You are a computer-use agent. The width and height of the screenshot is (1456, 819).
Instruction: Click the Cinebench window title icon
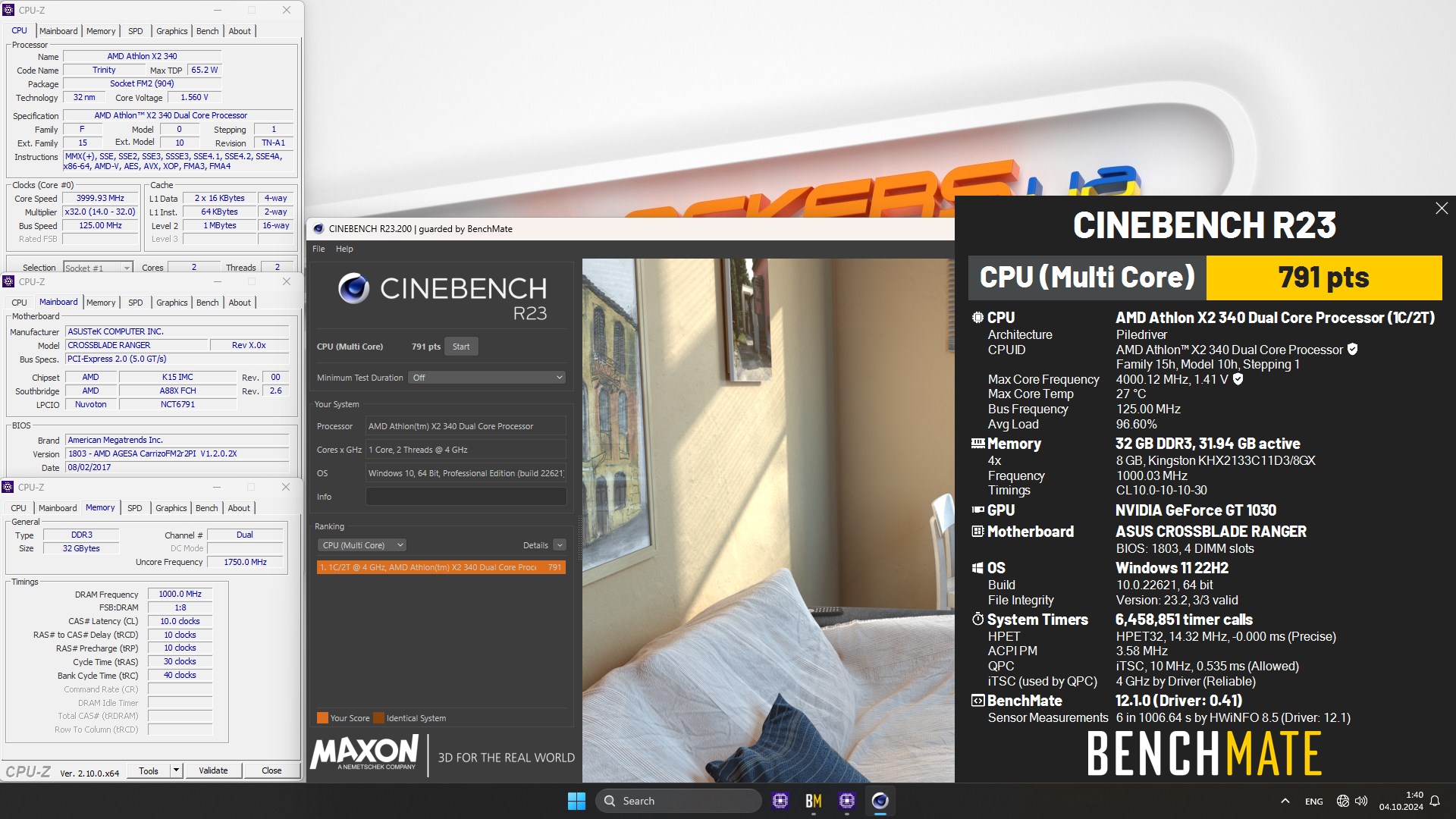click(x=318, y=228)
